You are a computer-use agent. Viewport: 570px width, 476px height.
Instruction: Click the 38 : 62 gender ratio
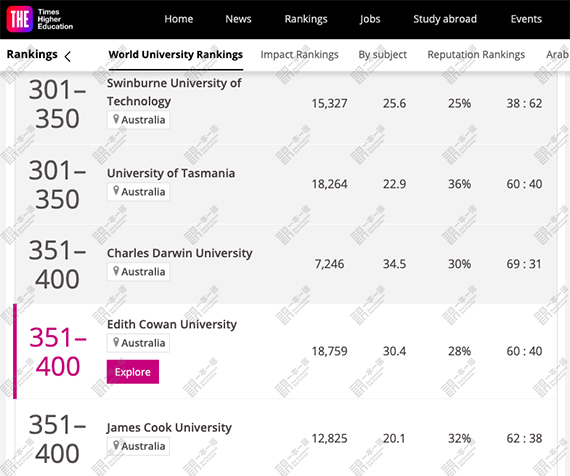[524, 104]
